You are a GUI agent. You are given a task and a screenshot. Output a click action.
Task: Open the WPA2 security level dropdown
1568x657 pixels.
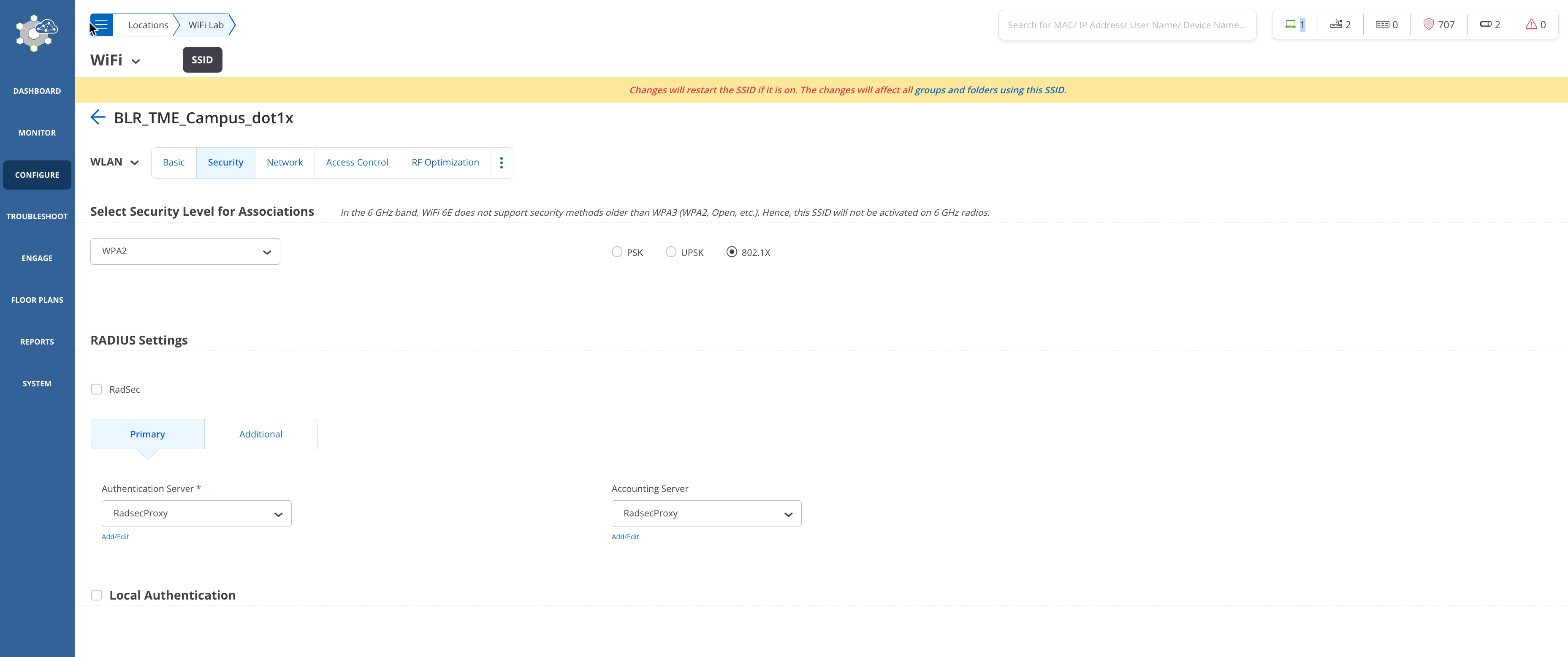[x=184, y=251]
